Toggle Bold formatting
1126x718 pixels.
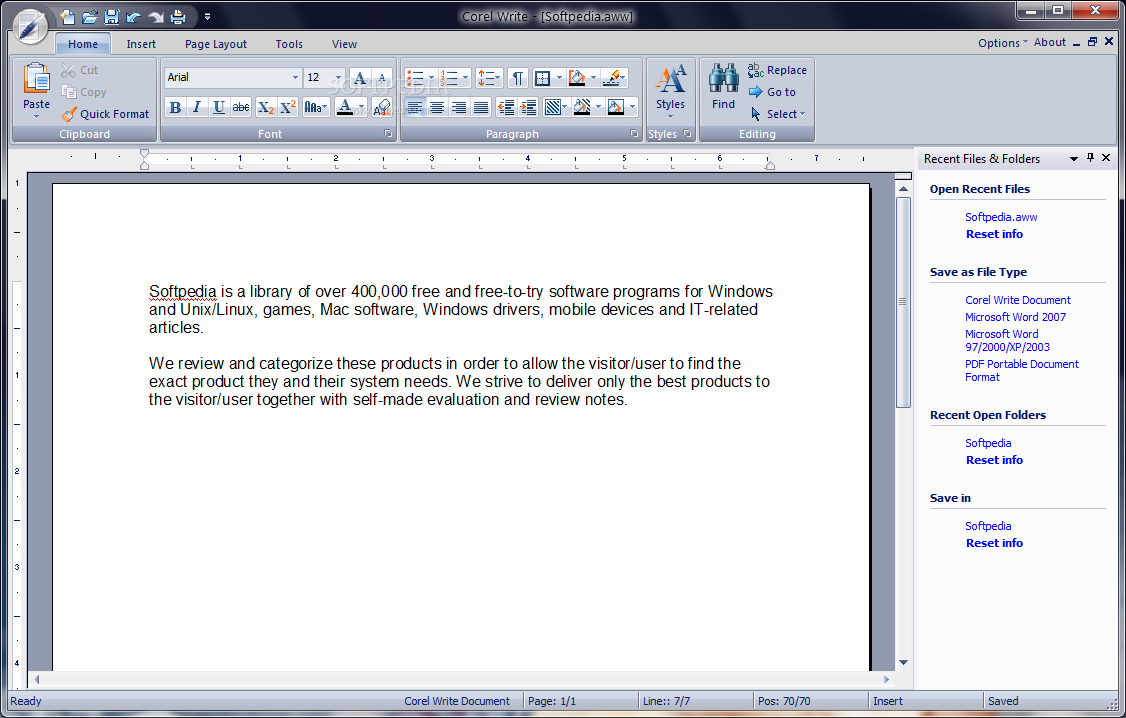pyautogui.click(x=175, y=108)
